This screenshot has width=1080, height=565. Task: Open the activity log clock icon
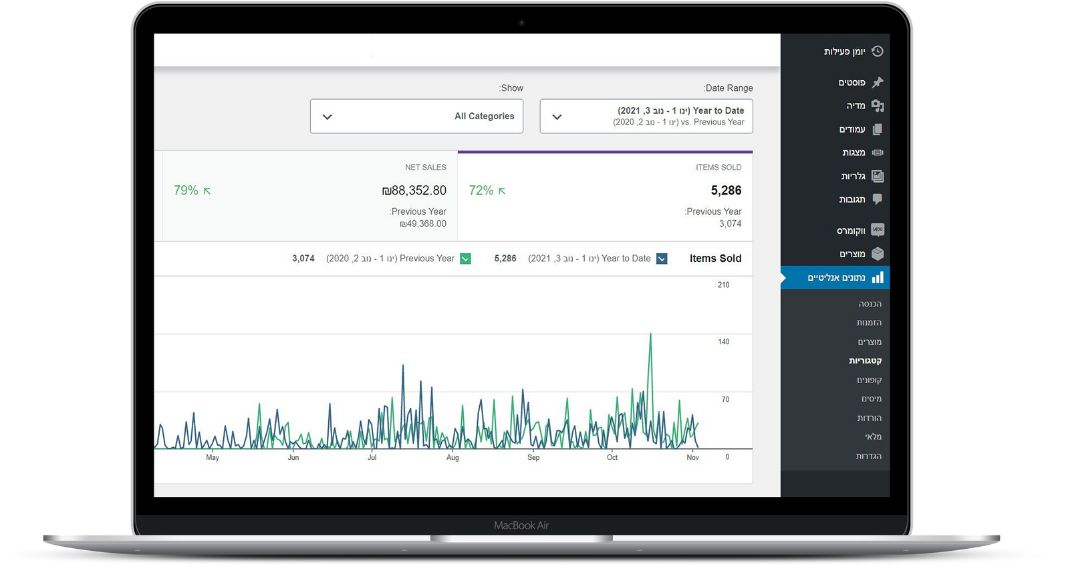[877, 51]
